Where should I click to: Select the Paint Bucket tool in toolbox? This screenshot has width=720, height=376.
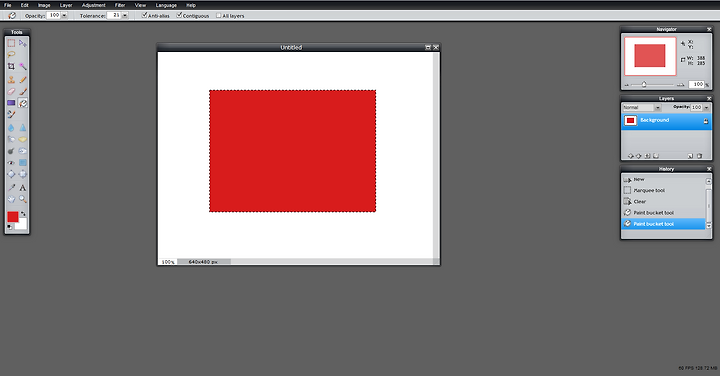(x=22, y=103)
